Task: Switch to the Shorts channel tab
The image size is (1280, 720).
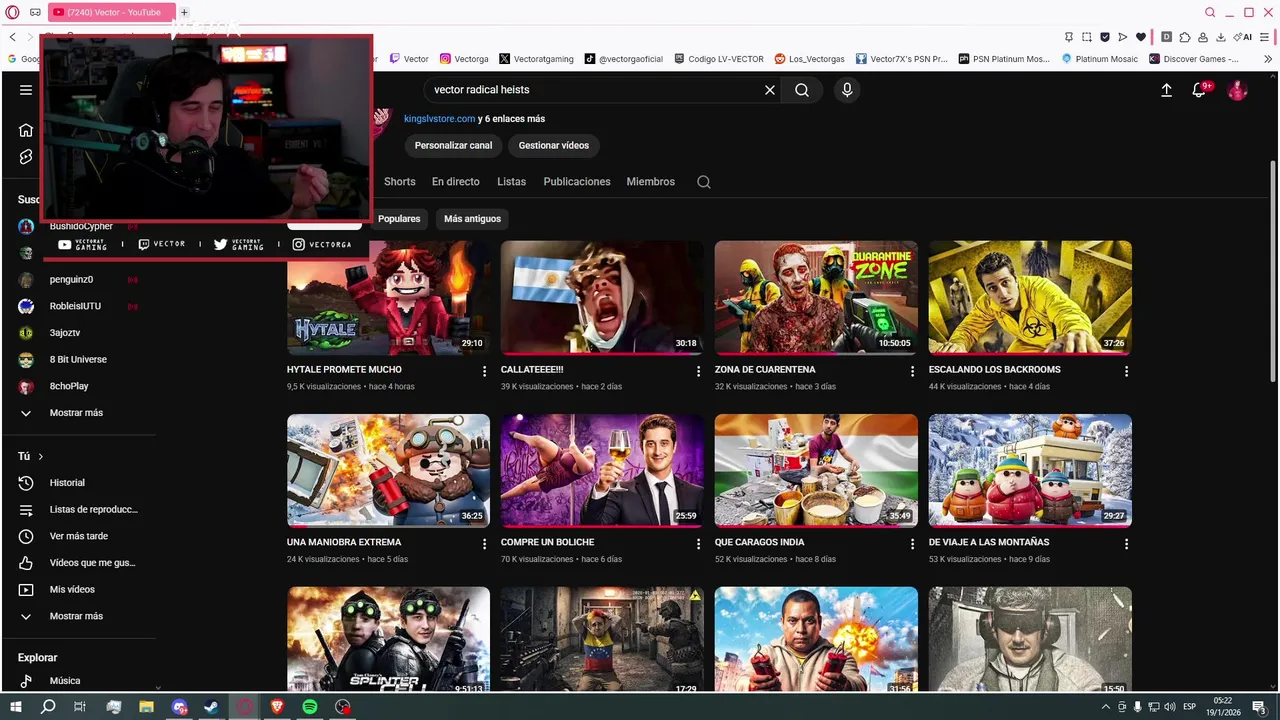Action: [399, 182]
